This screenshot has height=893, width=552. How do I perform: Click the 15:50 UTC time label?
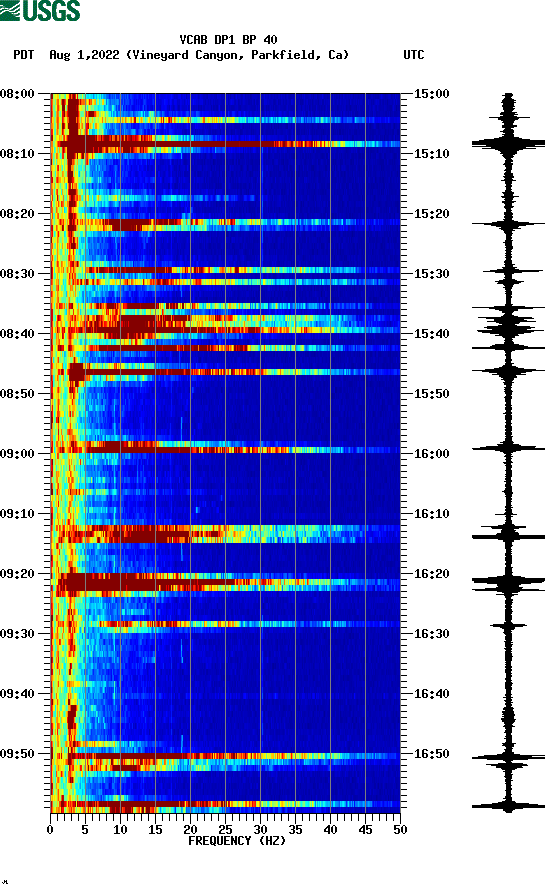431,394
